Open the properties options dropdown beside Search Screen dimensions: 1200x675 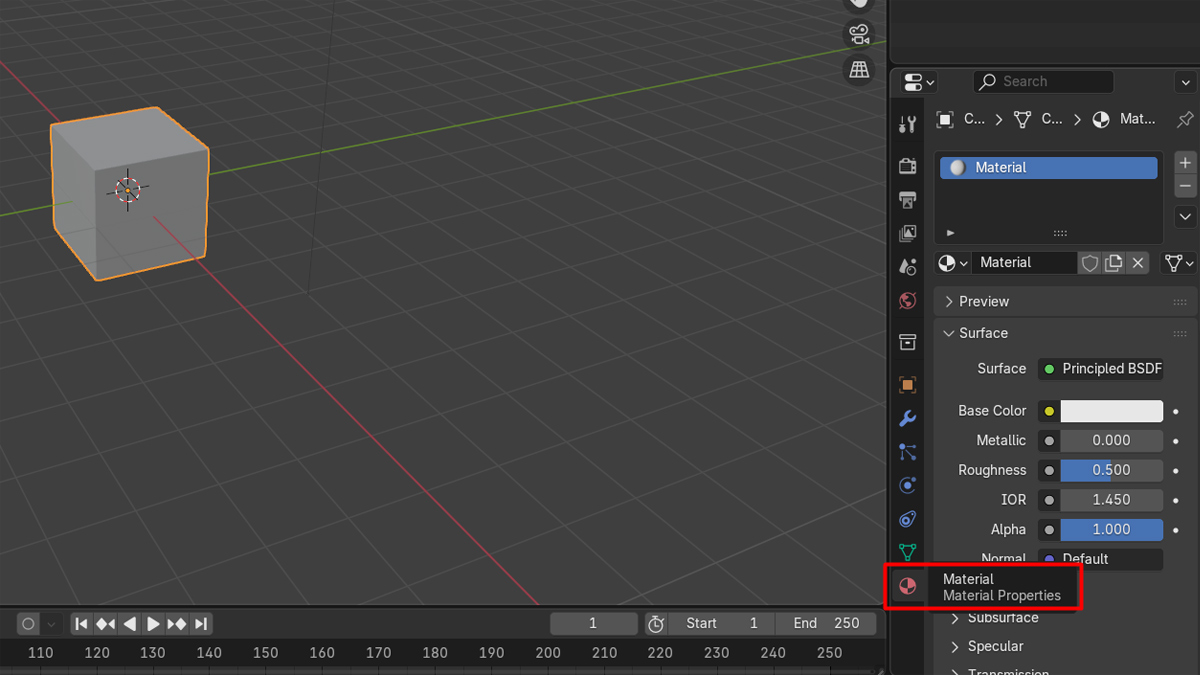tap(1186, 82)
